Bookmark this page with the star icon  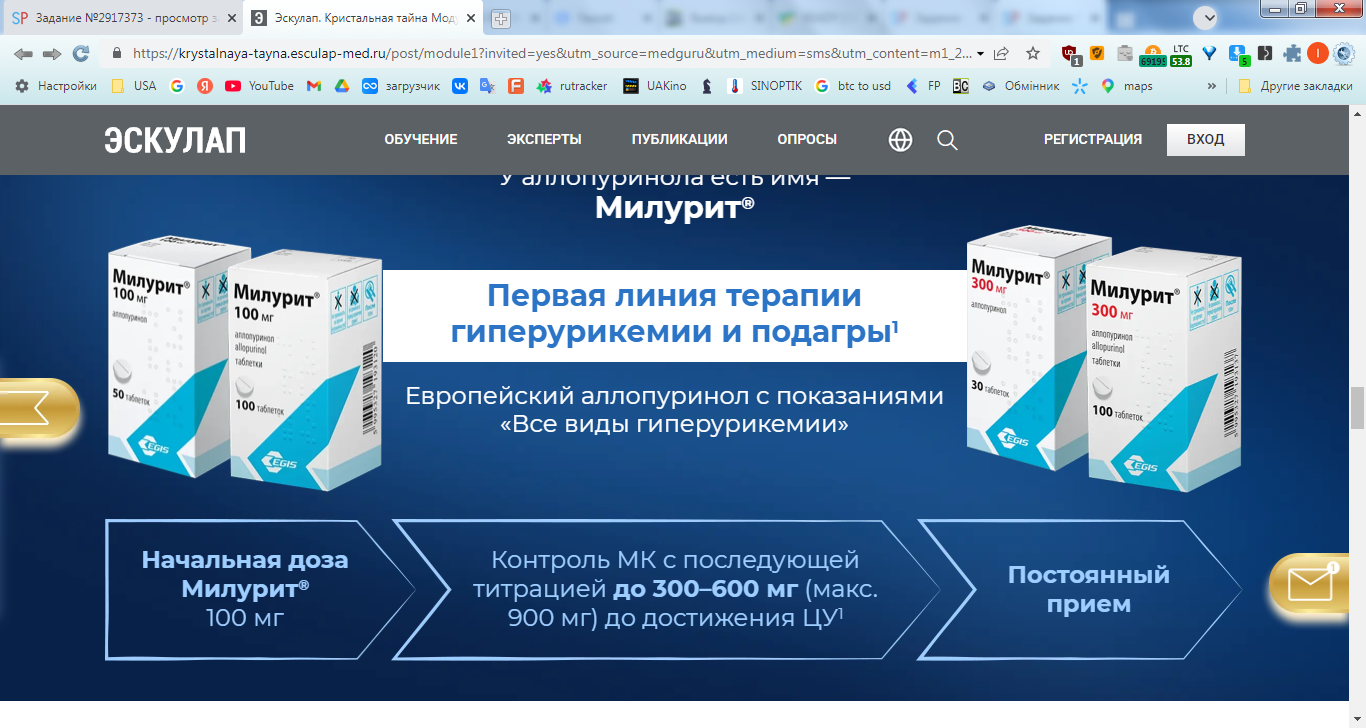click(x=1033, y=53)
